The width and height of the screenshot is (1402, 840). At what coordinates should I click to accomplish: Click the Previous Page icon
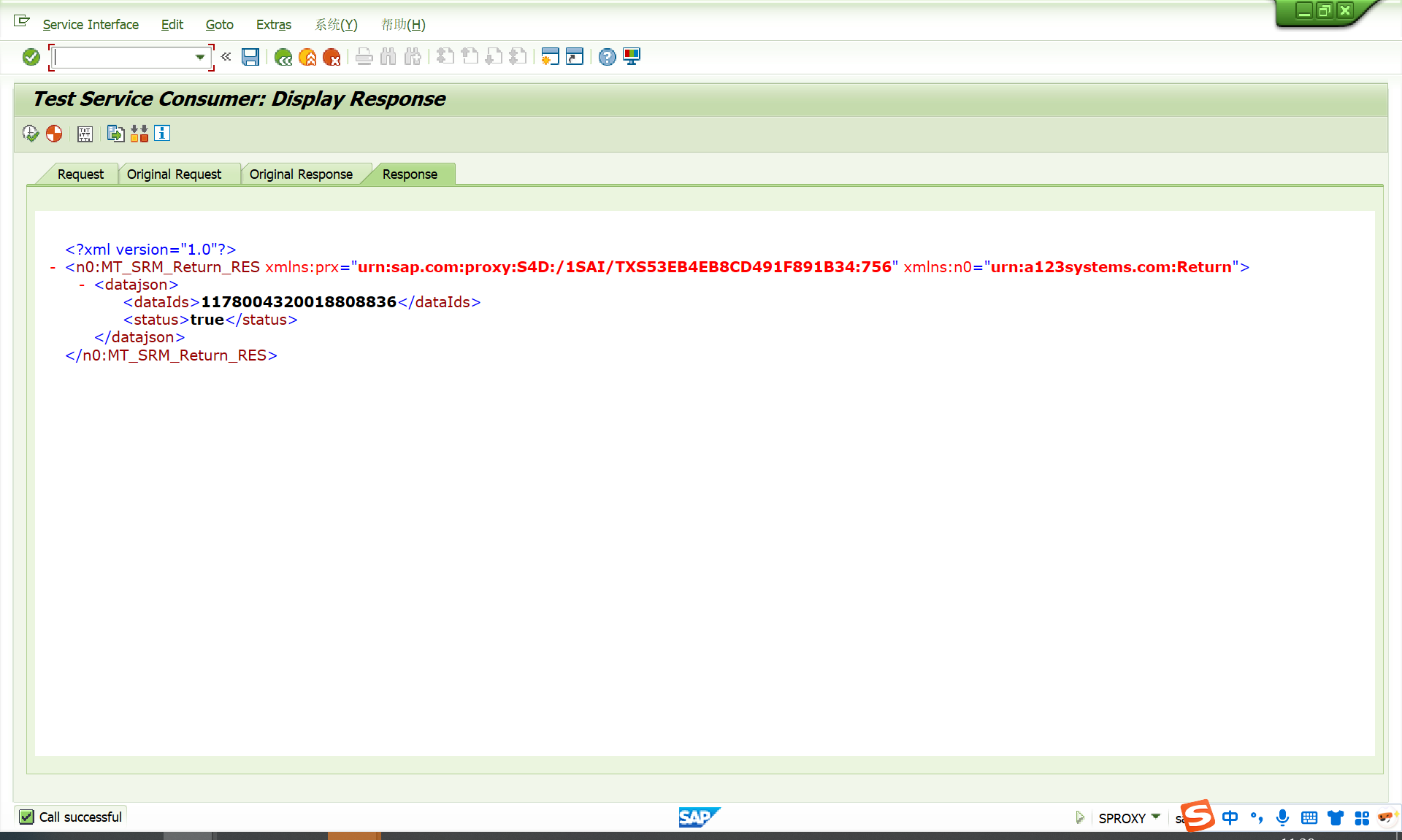(470, 57)
